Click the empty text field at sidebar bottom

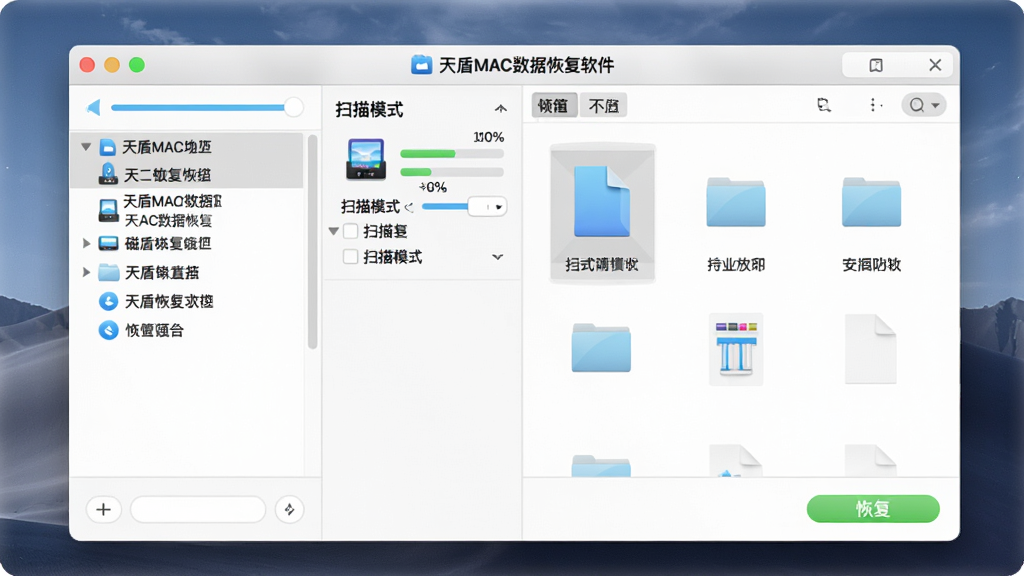198,509
